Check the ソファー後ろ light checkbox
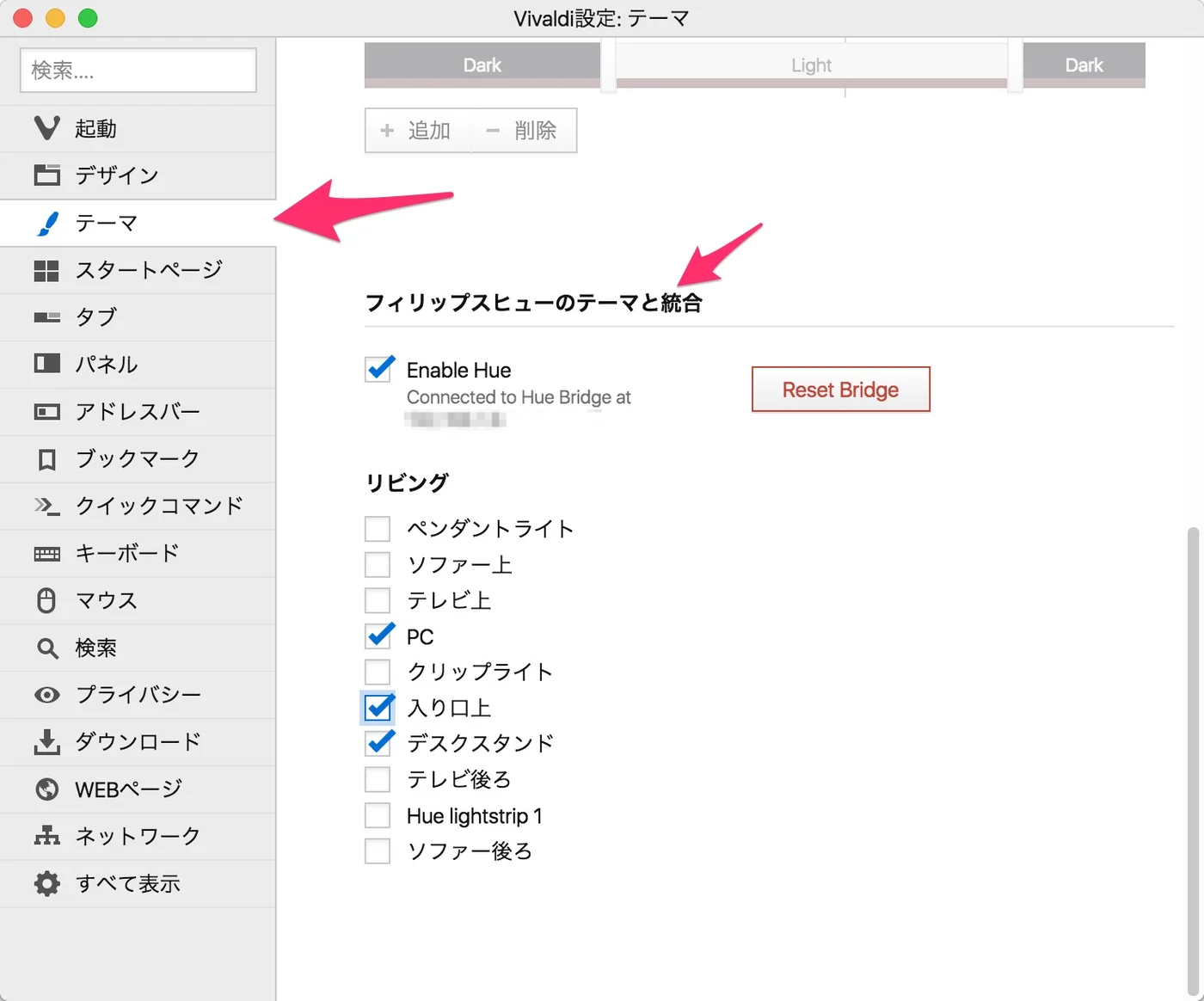The height and width of the screenshot is (1001, 1204). 378,851
